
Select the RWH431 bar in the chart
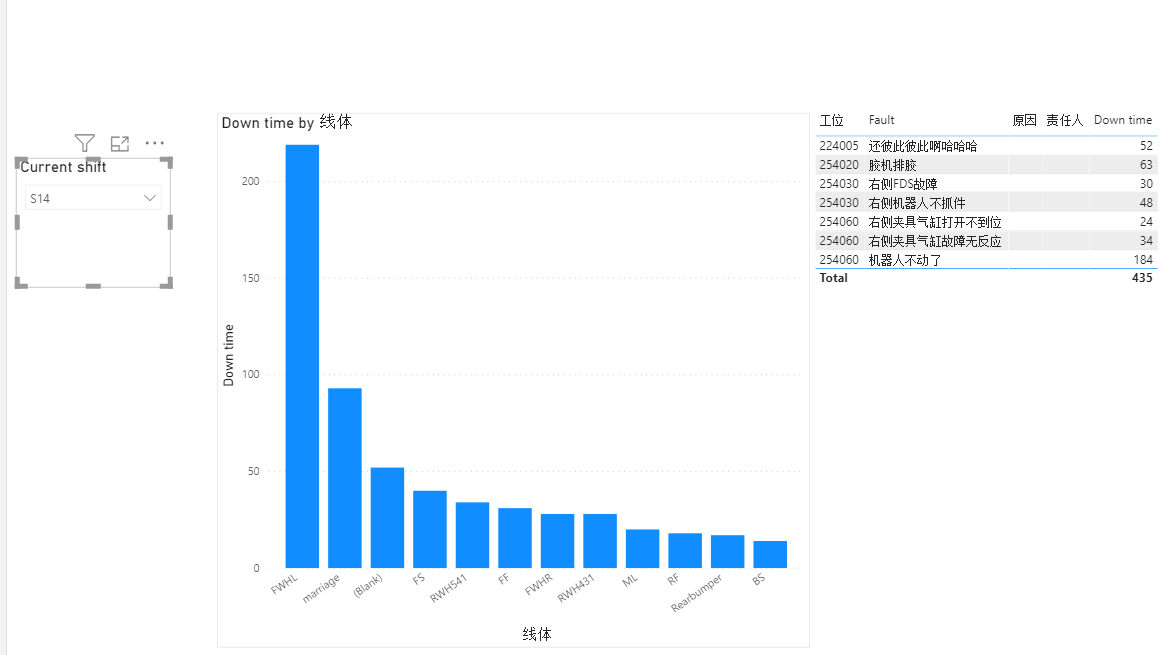(x=600, y=541)
